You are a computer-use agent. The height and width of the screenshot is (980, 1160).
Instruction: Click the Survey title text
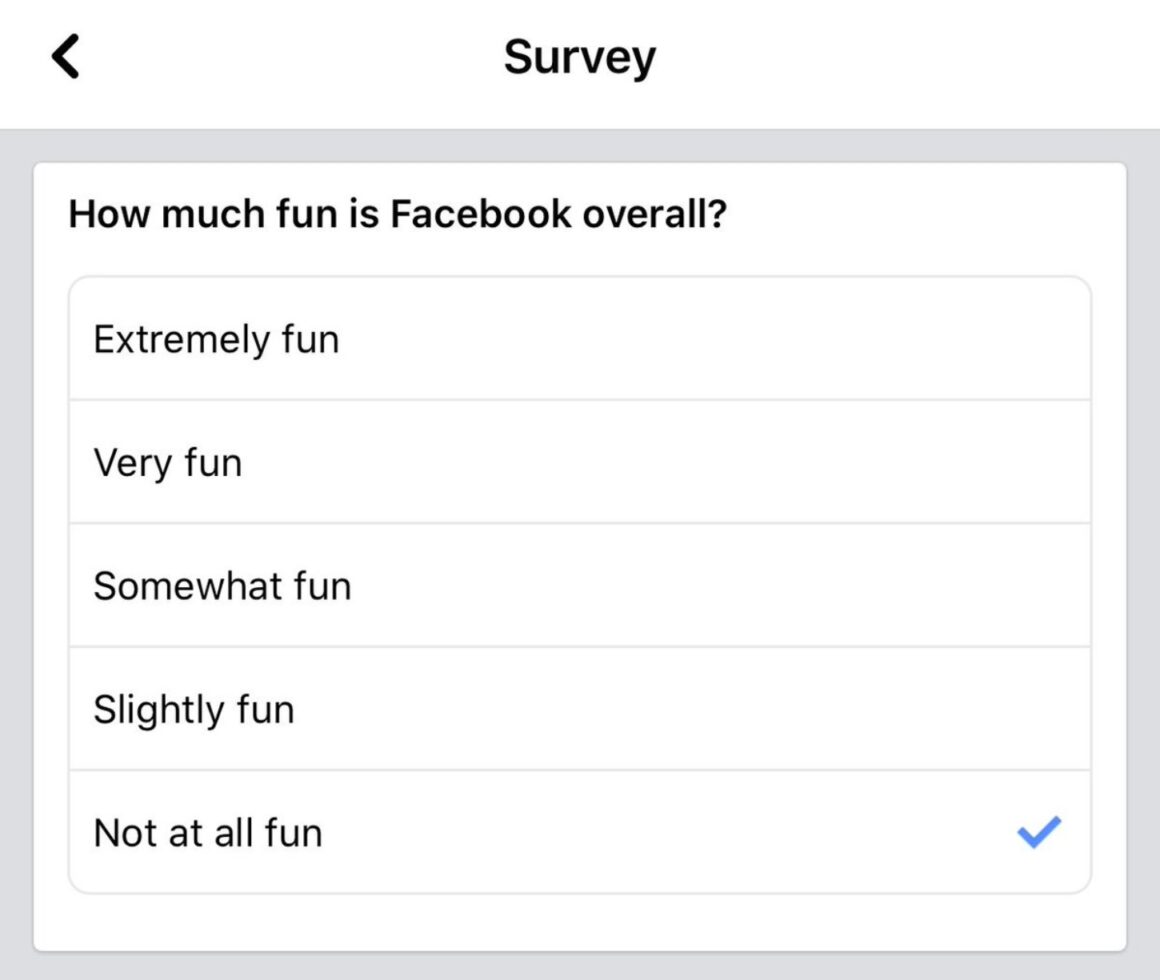pyautogui.click(x=580, y=57)
